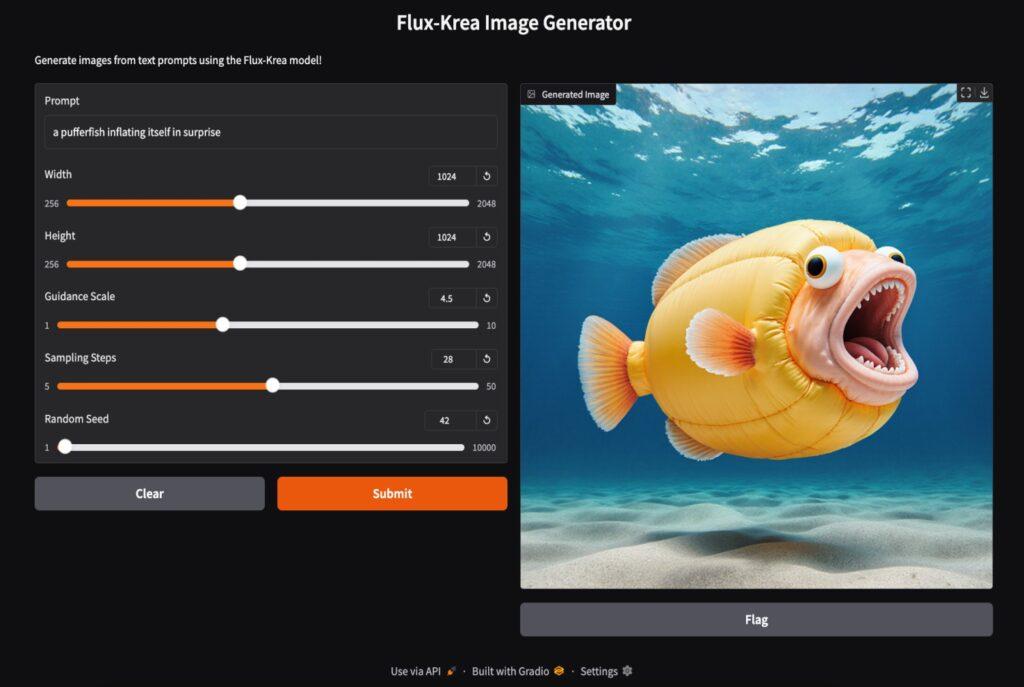Image resolution: width=1024 pixels, height=687 pixels.
Task: Click the API rocket icon
Action: pos(451,671)
